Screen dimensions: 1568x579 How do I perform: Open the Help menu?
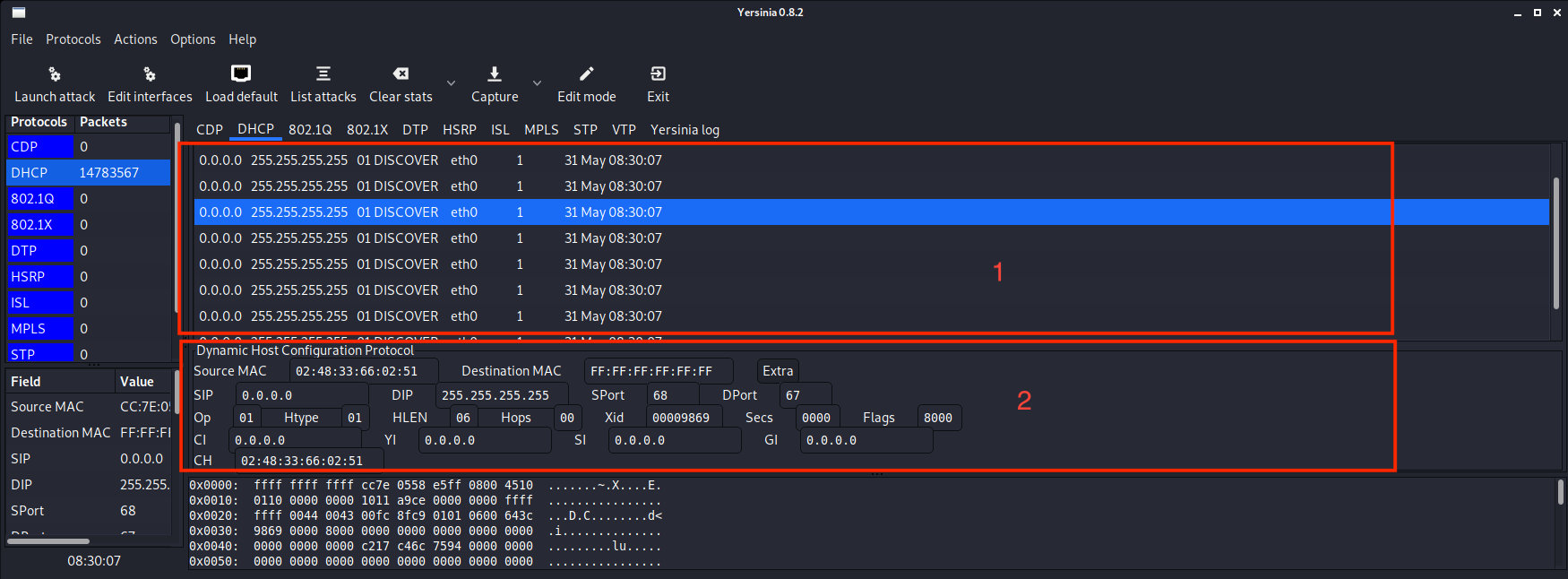[242, 39]
